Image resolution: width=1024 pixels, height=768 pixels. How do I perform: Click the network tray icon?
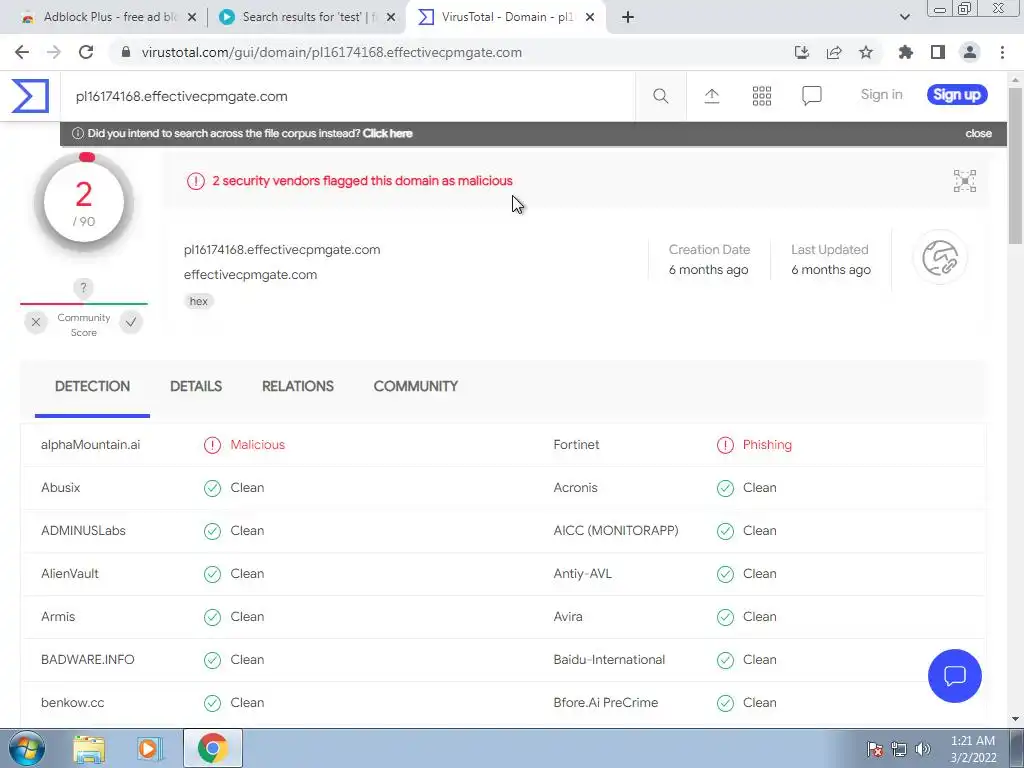point(899,749)
